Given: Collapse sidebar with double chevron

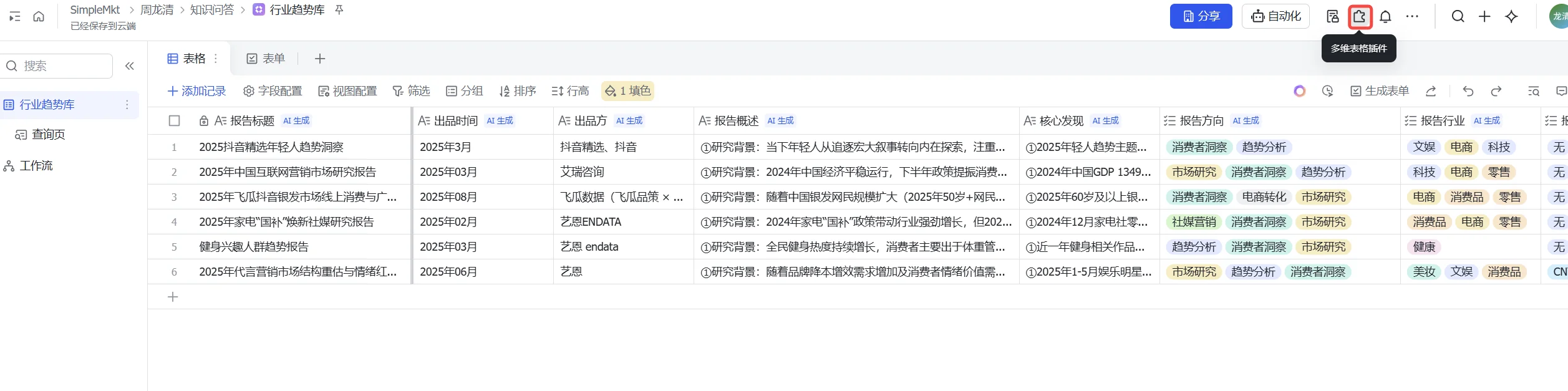Looking at the screenshot, I should tap(130, 66).
